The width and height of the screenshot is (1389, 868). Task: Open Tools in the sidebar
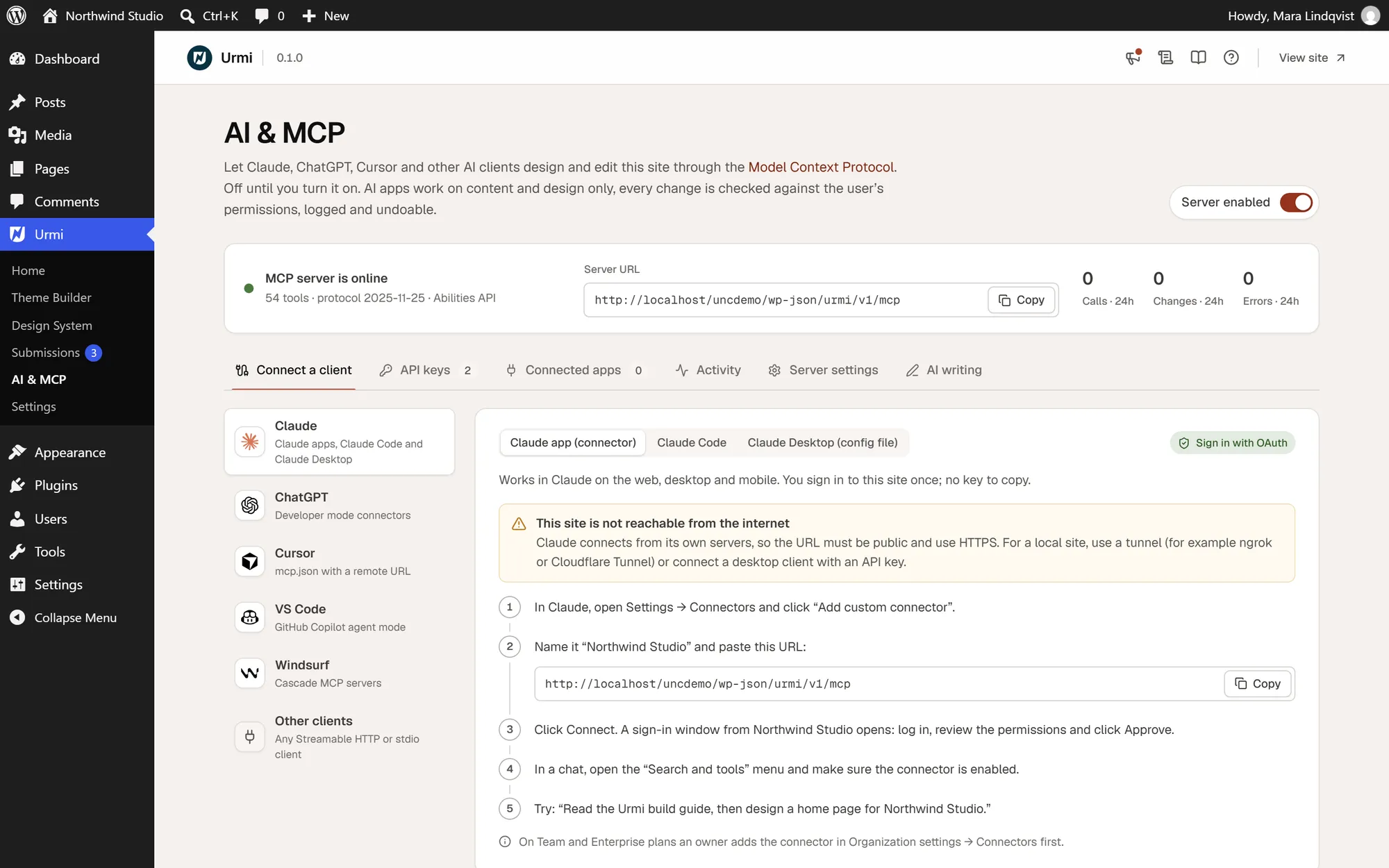(x=77, y=552)
